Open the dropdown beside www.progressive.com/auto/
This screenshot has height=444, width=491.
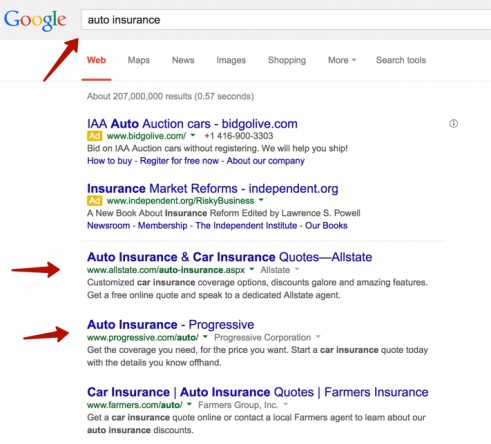click(x=205, y=336)
